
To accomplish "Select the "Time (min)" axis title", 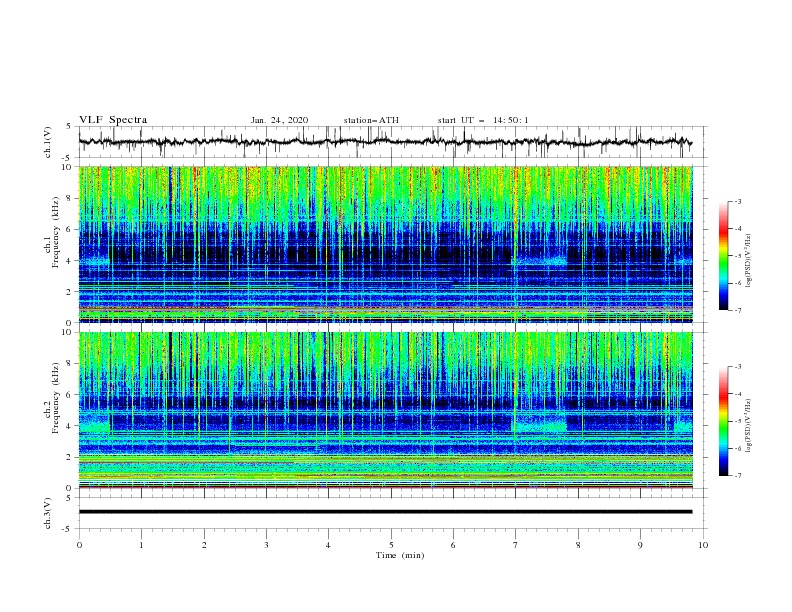I will coord(400,555).
